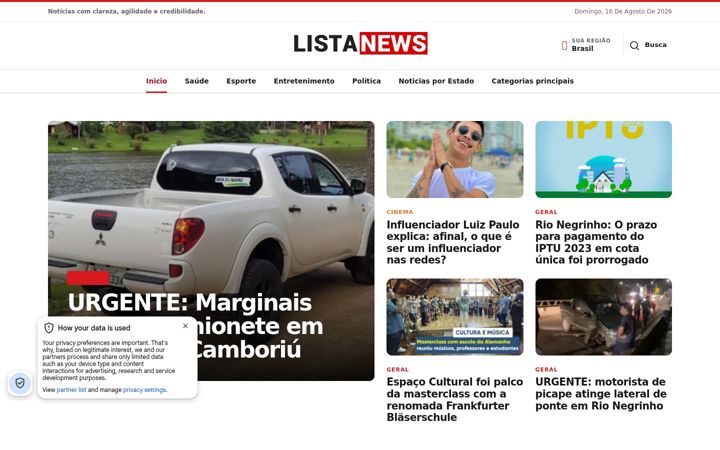Click the Busca search label

pos(656,45)
